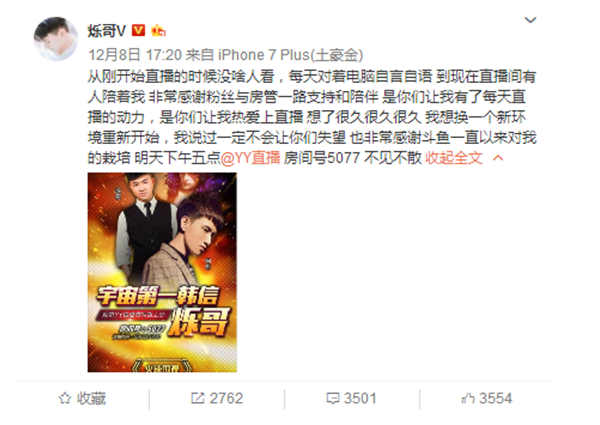Open the 12月8日 17:20 timestamp link

(x=135, y=55)
